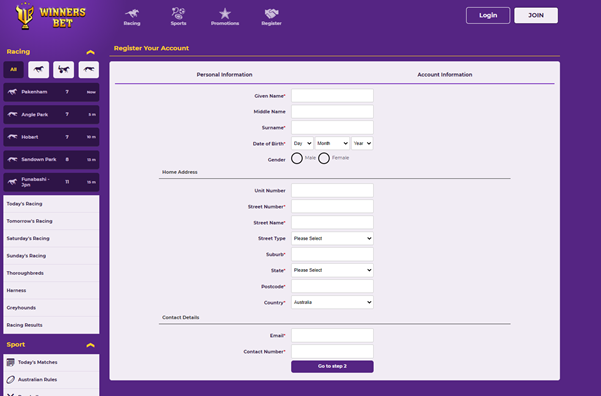Image resolution: width=601 pixels, height=396 pixels.
Task: Click the Login button
Action: point(488,15)
